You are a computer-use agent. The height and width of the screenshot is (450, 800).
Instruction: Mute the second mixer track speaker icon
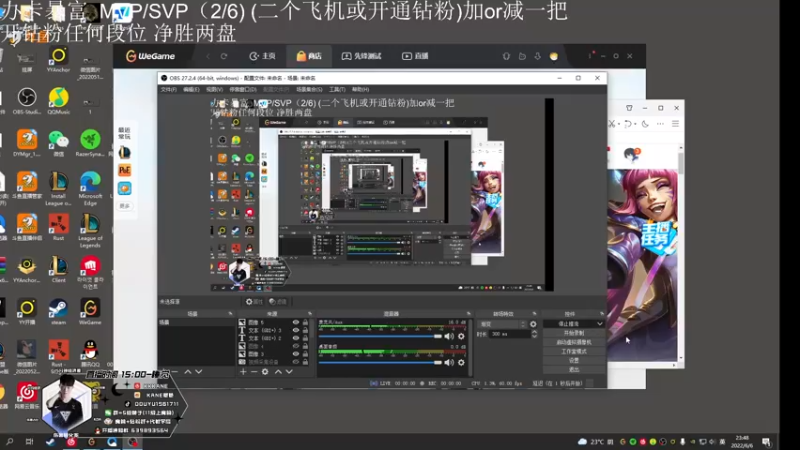(448, 362)
